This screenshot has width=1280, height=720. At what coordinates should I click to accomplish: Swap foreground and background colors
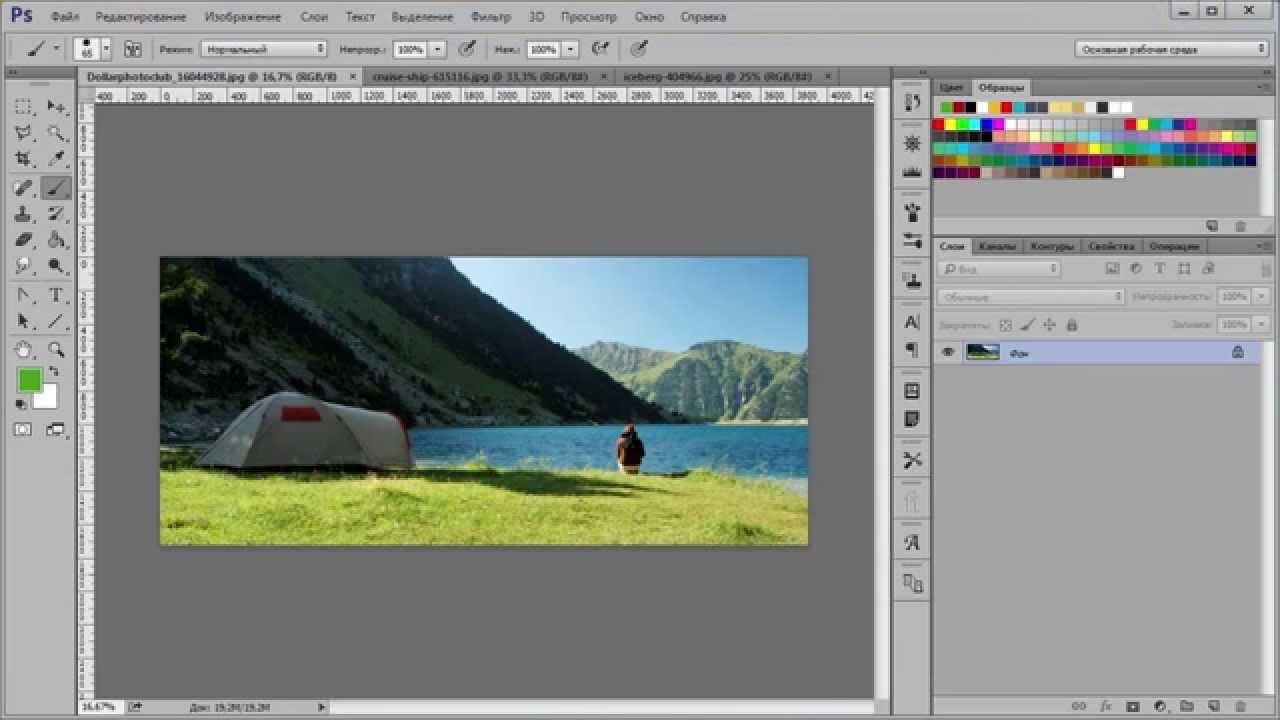point(54,371)
